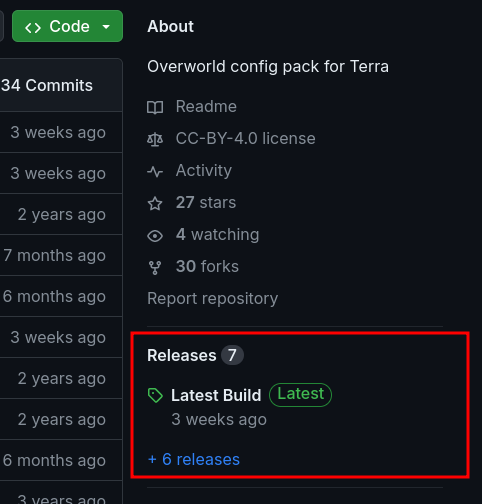Click the scales icon beside CC-BY-4.0 license
Screen dimensions: 482x504
click(x=155, y=139)
